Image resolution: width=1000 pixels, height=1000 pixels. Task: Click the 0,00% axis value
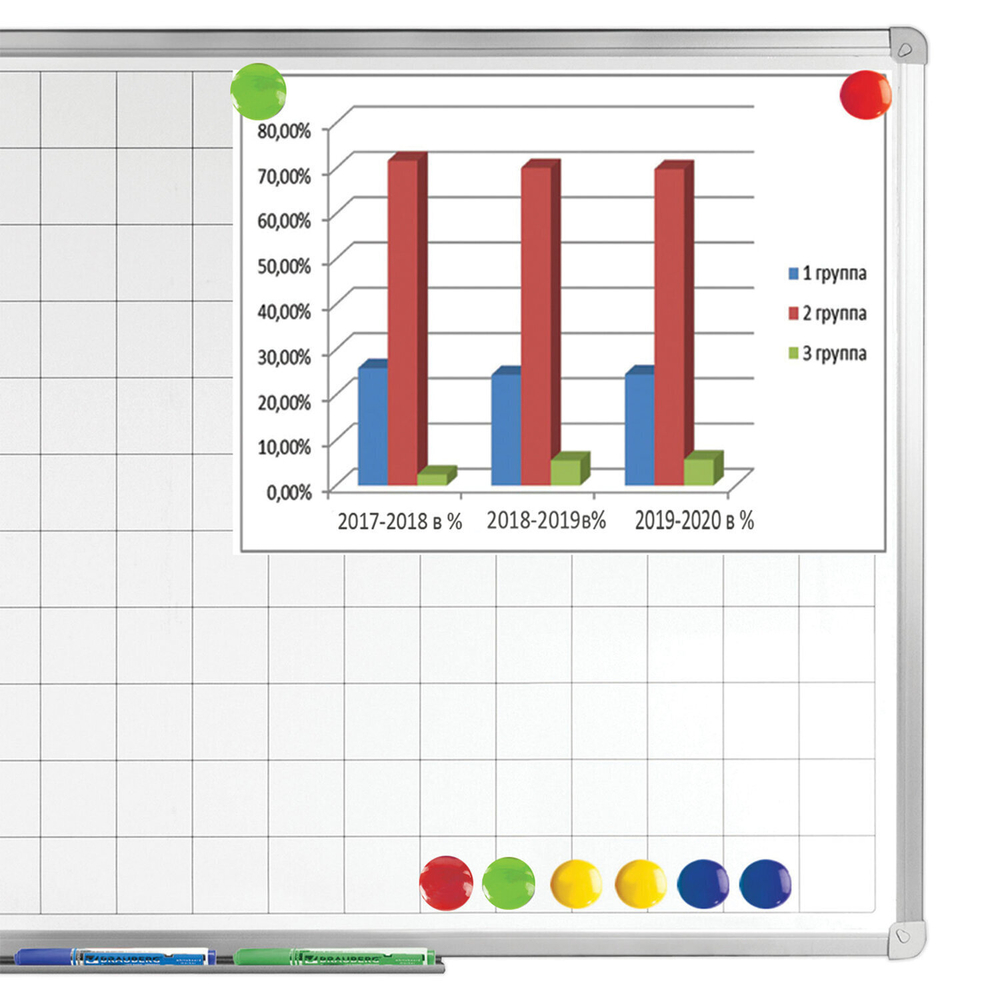tap(289, 492)
